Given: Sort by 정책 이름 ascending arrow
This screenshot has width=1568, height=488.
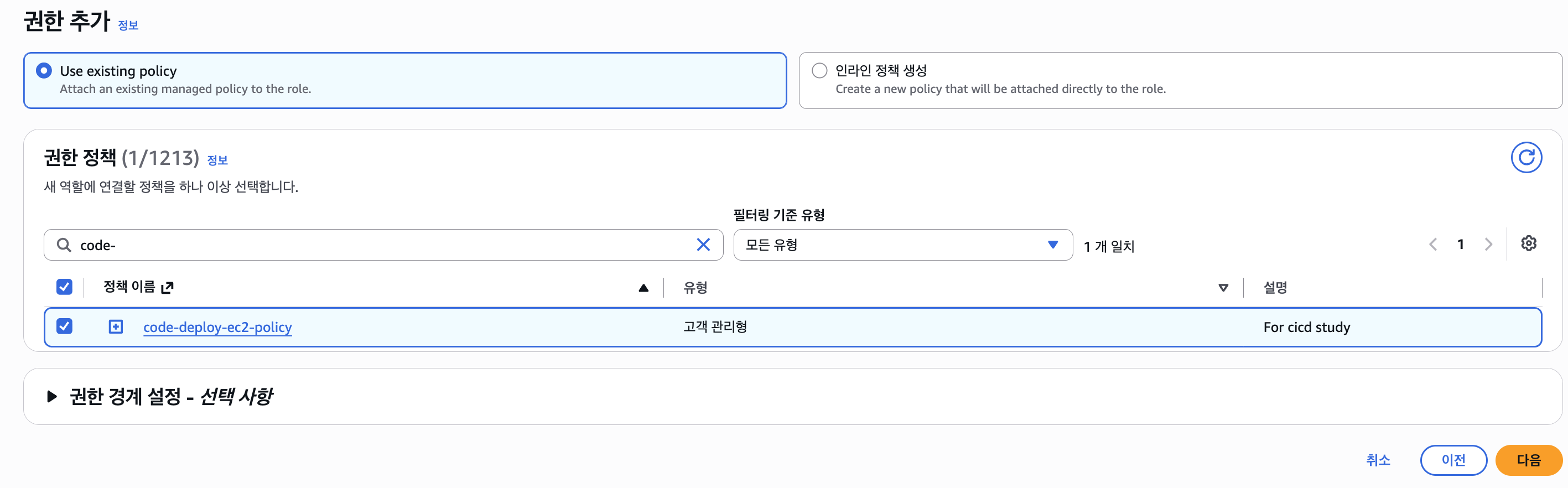Looking at the screenshot, I should 643,288.
